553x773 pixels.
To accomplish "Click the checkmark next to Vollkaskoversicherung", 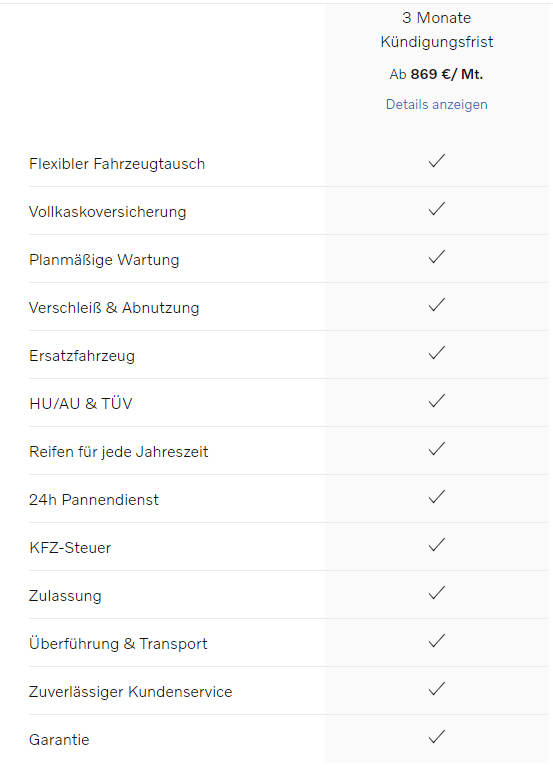I will pyautogui.click(x=437, y=209).
